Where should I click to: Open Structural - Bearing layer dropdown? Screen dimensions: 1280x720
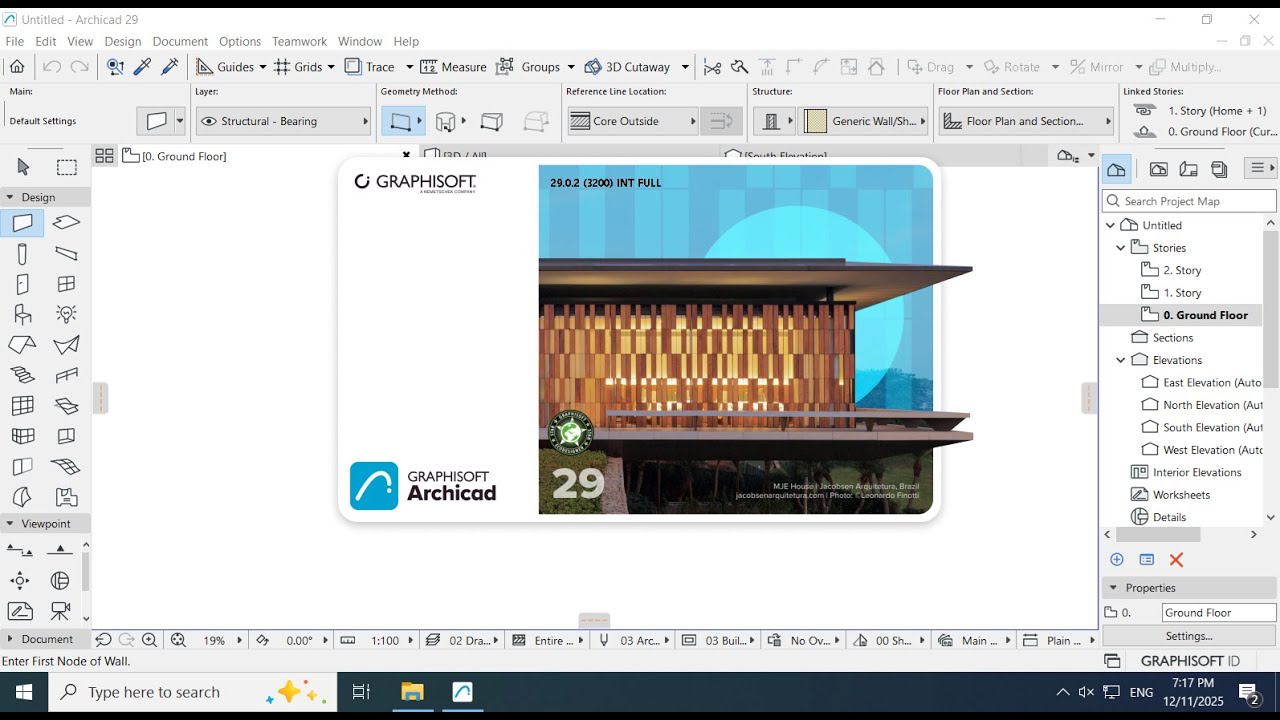[284, 121]
